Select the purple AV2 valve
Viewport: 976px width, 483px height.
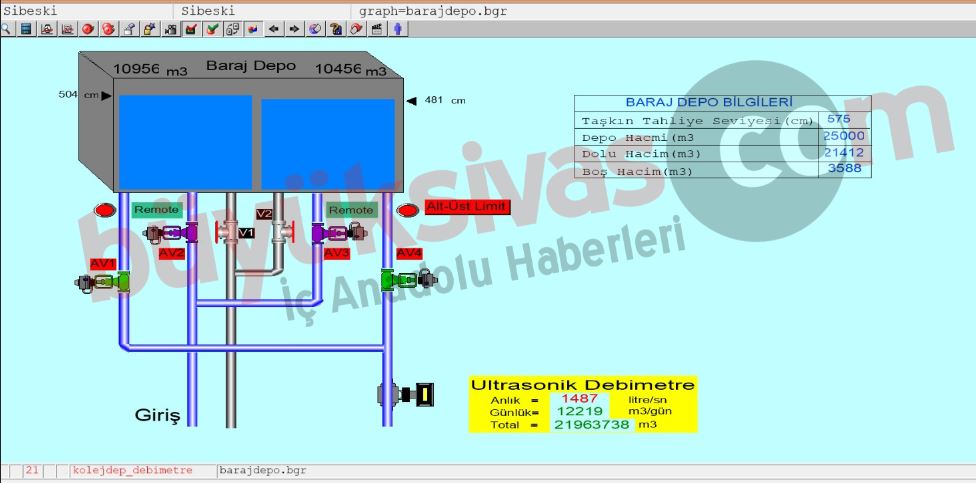tap(170, 234)
